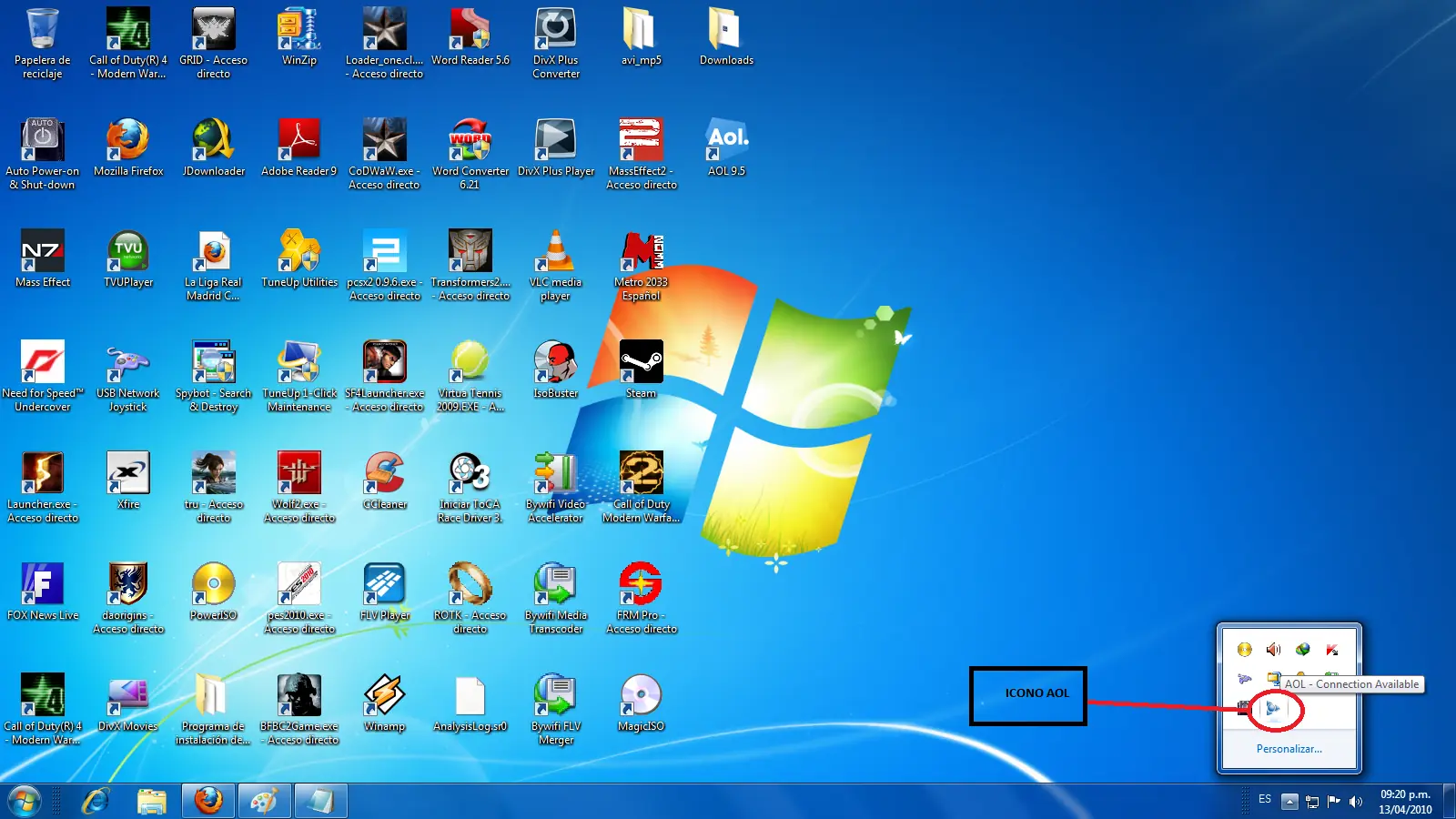Click the Personalizar... link in tray popup
Screen dimensions: 1456x819
(x=1289, y=749)
